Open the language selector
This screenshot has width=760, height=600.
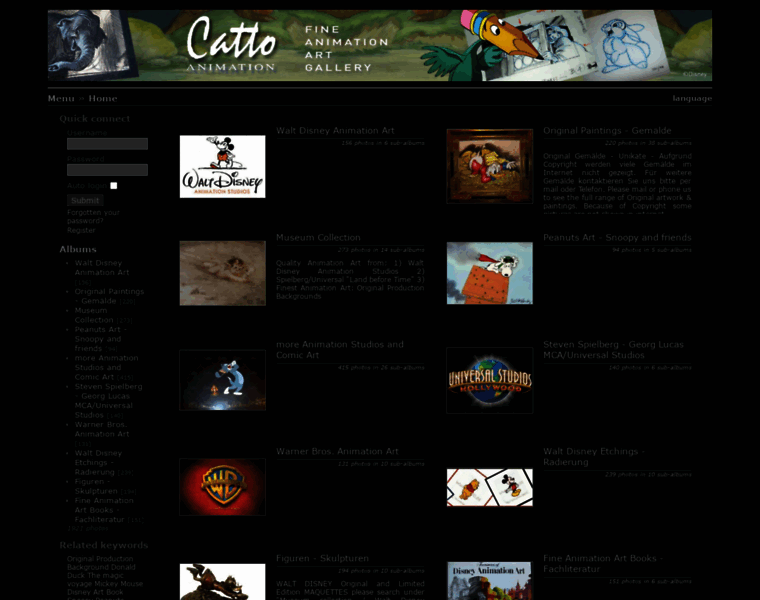692,98
